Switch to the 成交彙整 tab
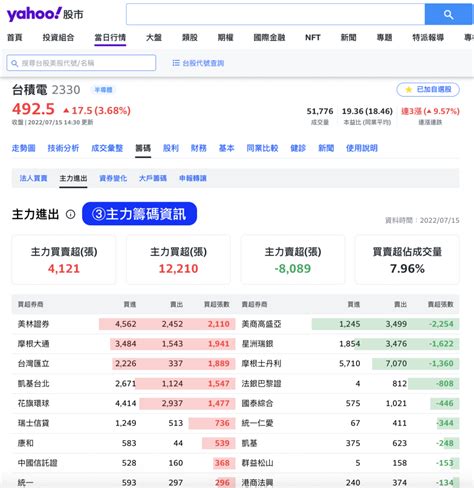The width and height of the screenshot is (474, 488). pos(107,148)
